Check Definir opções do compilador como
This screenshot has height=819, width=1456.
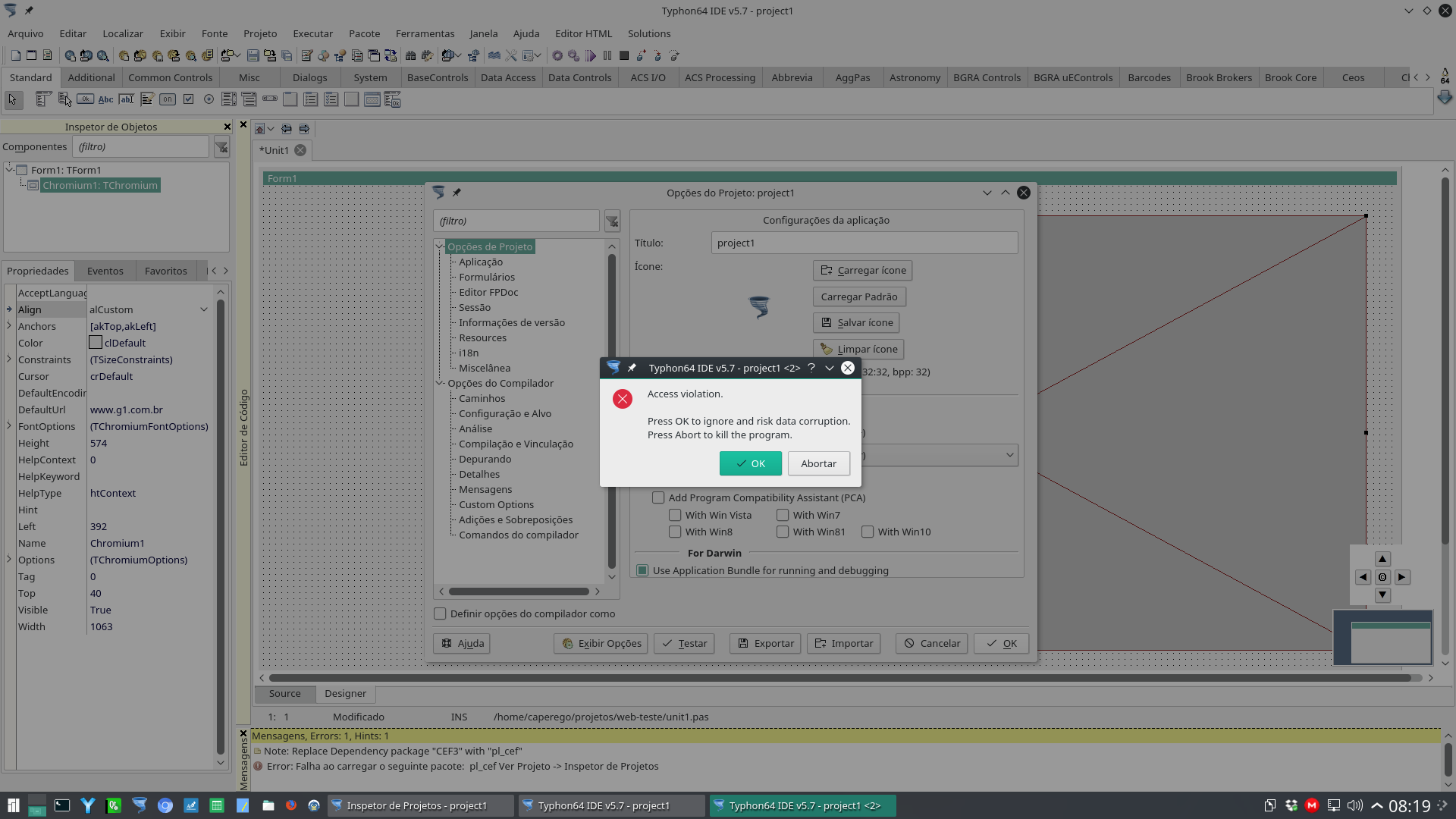pyautogui.click(x=440, y=613)
